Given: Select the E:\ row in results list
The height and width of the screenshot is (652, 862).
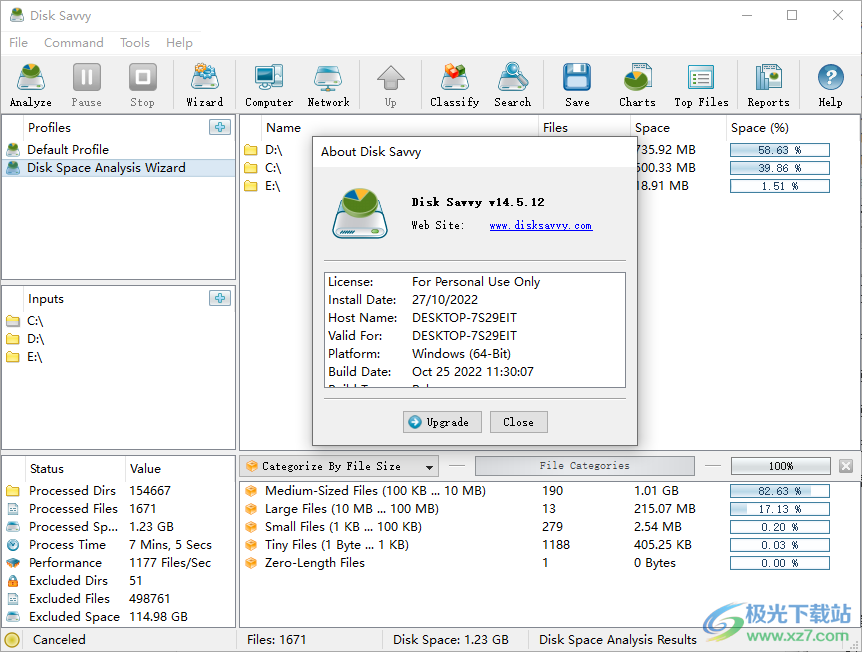Looking at the screenshot, I should tap(273, 186).
